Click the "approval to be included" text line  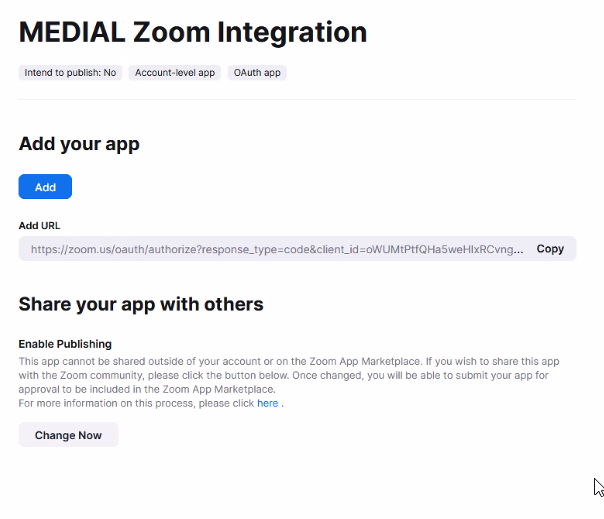[x=147, y=389]
